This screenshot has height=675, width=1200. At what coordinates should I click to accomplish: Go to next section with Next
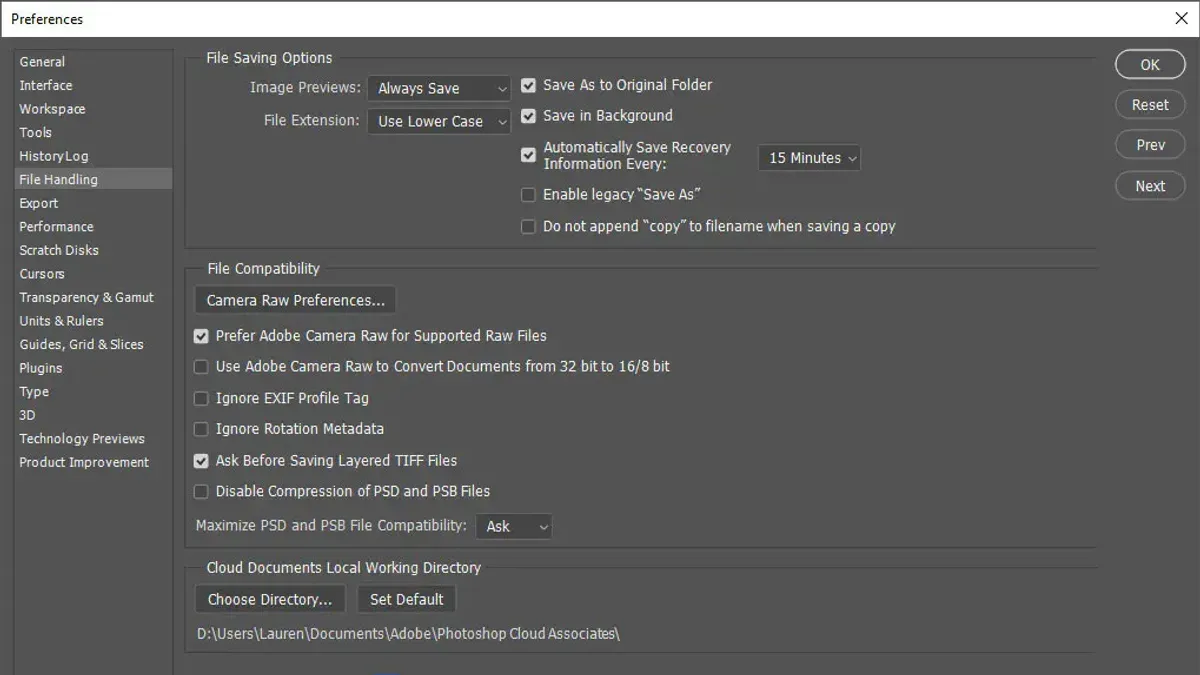(x=1150, y=186)
